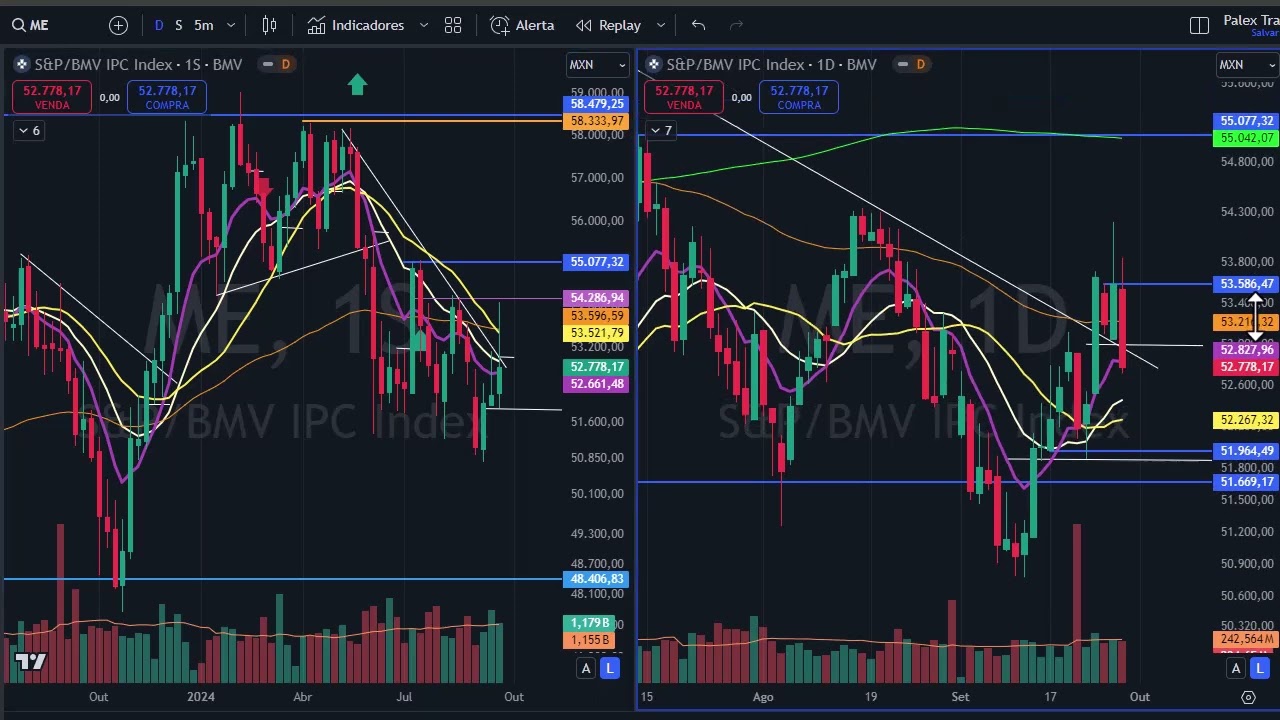Image resolution: width=1280 pixels, height=720 pixels.
Task: Click the 52.267,32 yellow label on daily chart
Action: 1246,420
